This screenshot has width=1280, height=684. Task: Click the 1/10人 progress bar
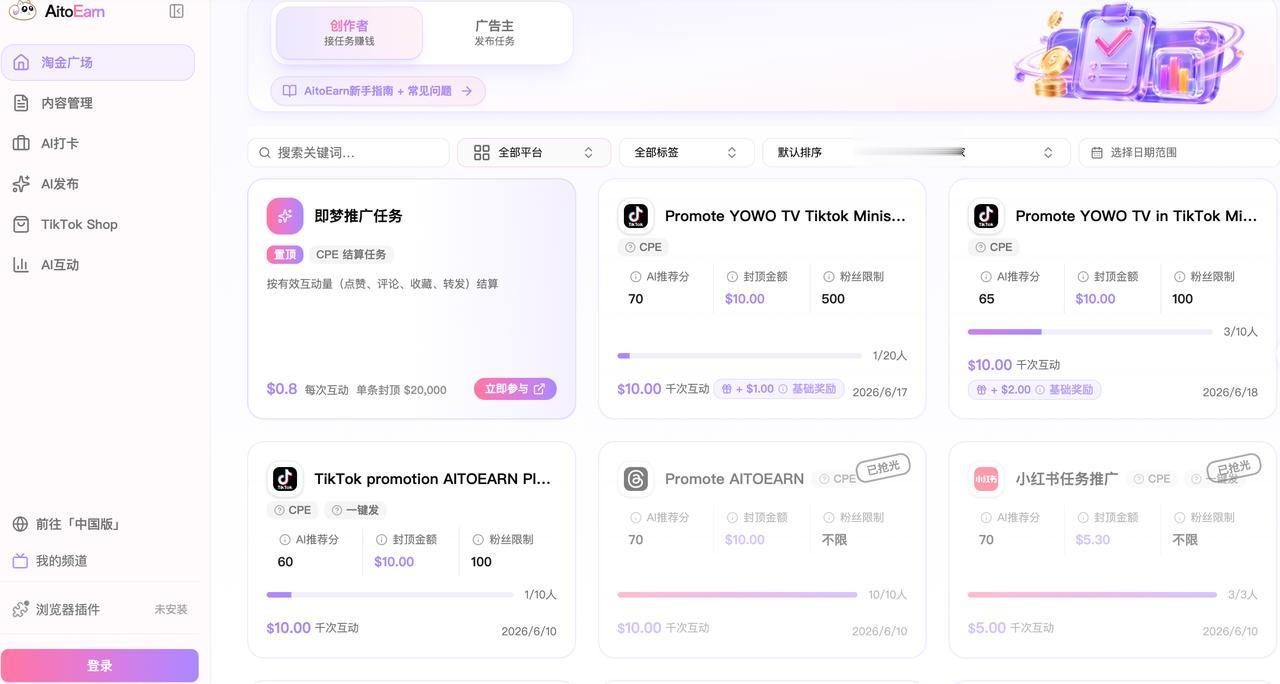pos(390,594)
